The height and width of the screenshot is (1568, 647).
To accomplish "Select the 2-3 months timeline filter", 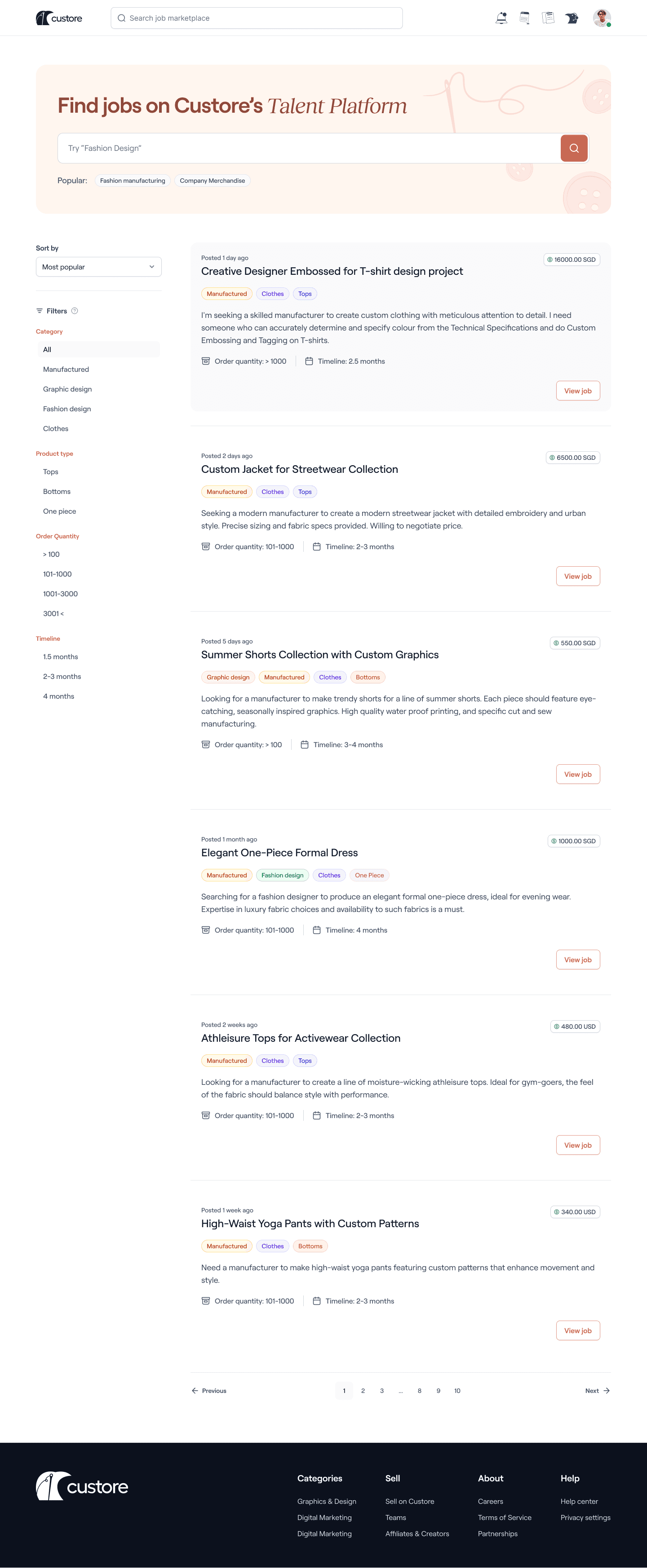I will 62,676.
